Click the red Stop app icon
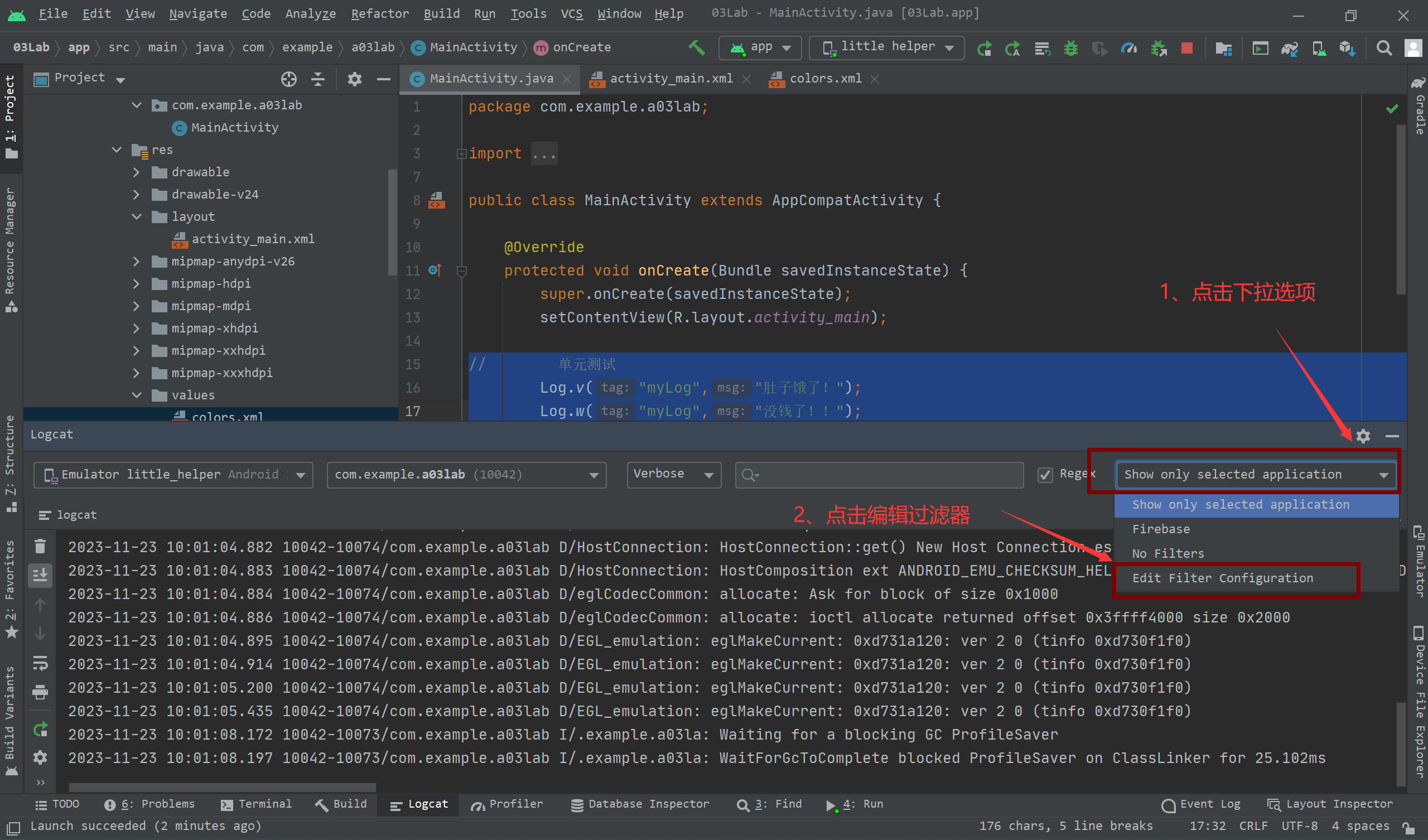Image resolution: width=1428 pixels, height=840 pixels. pos(1186,48)
